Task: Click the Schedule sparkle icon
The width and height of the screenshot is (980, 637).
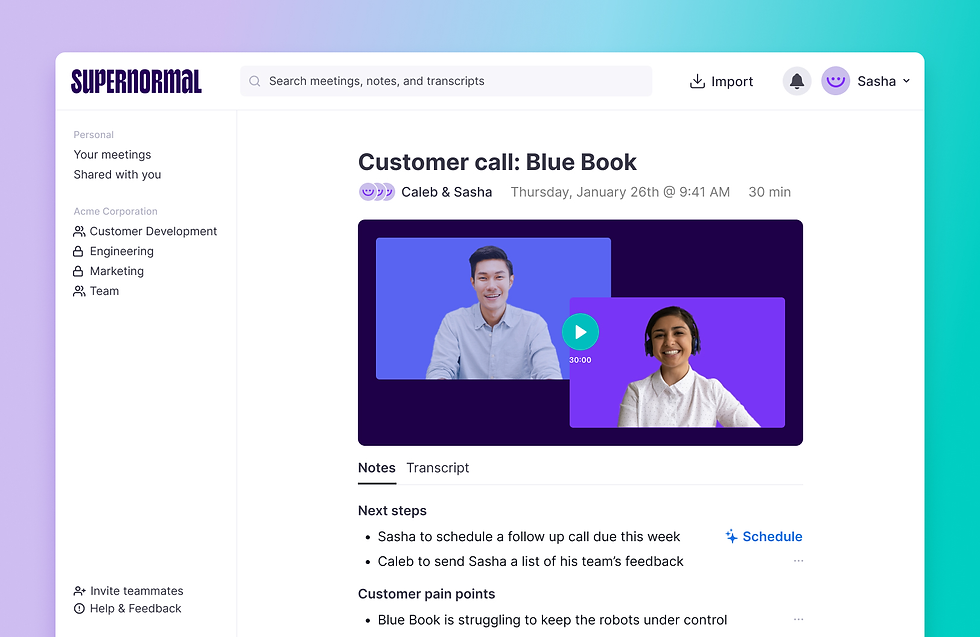Action: [x=731, y=536]
